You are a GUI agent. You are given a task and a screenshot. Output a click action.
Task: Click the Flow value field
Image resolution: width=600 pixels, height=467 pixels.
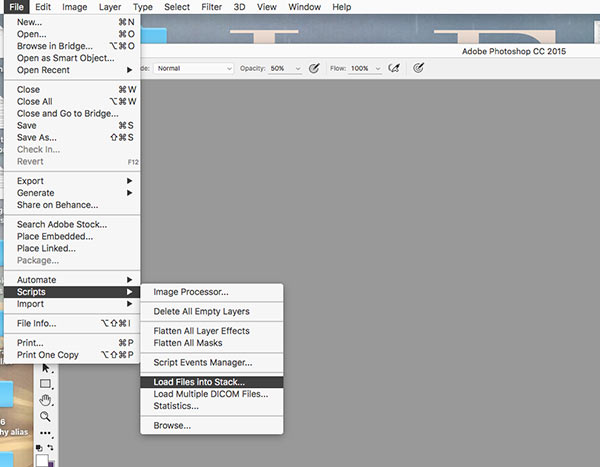click(361, 69)
